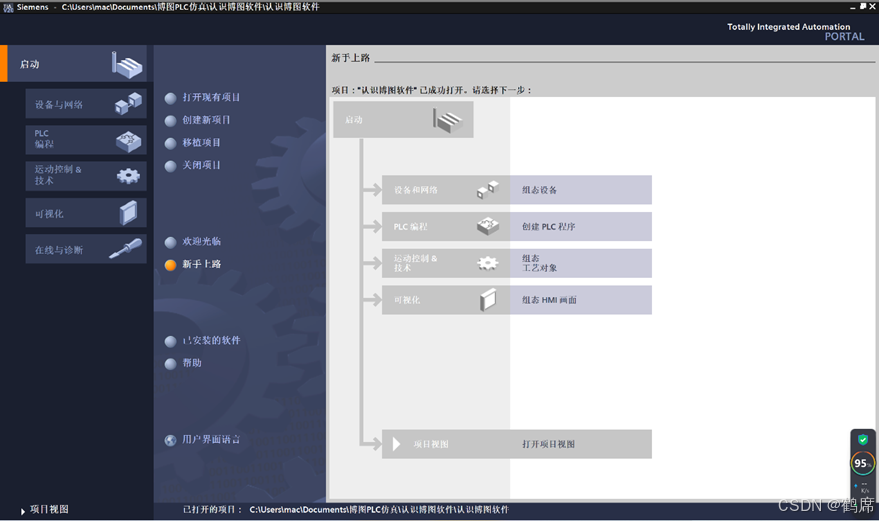
Task: Click the 可视化 panel icon in sidebar
Action: [128, 213]
